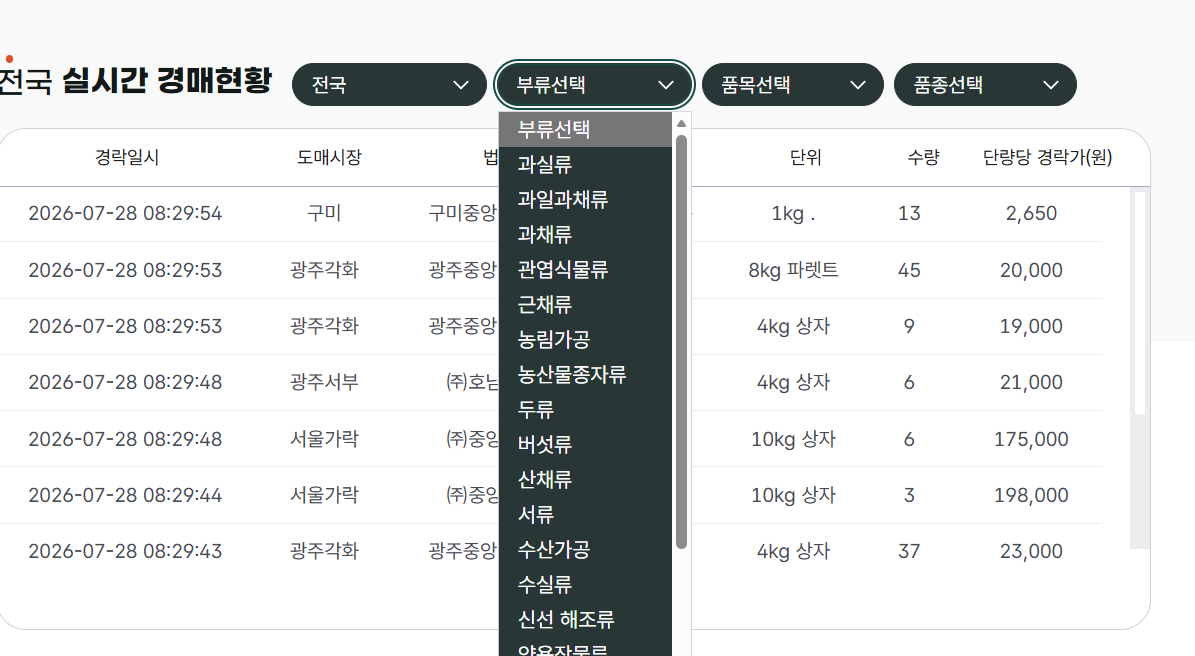
Task: Click the timestamp 2026-07-28 08:29:43
Action: click(x=125, y=552)
